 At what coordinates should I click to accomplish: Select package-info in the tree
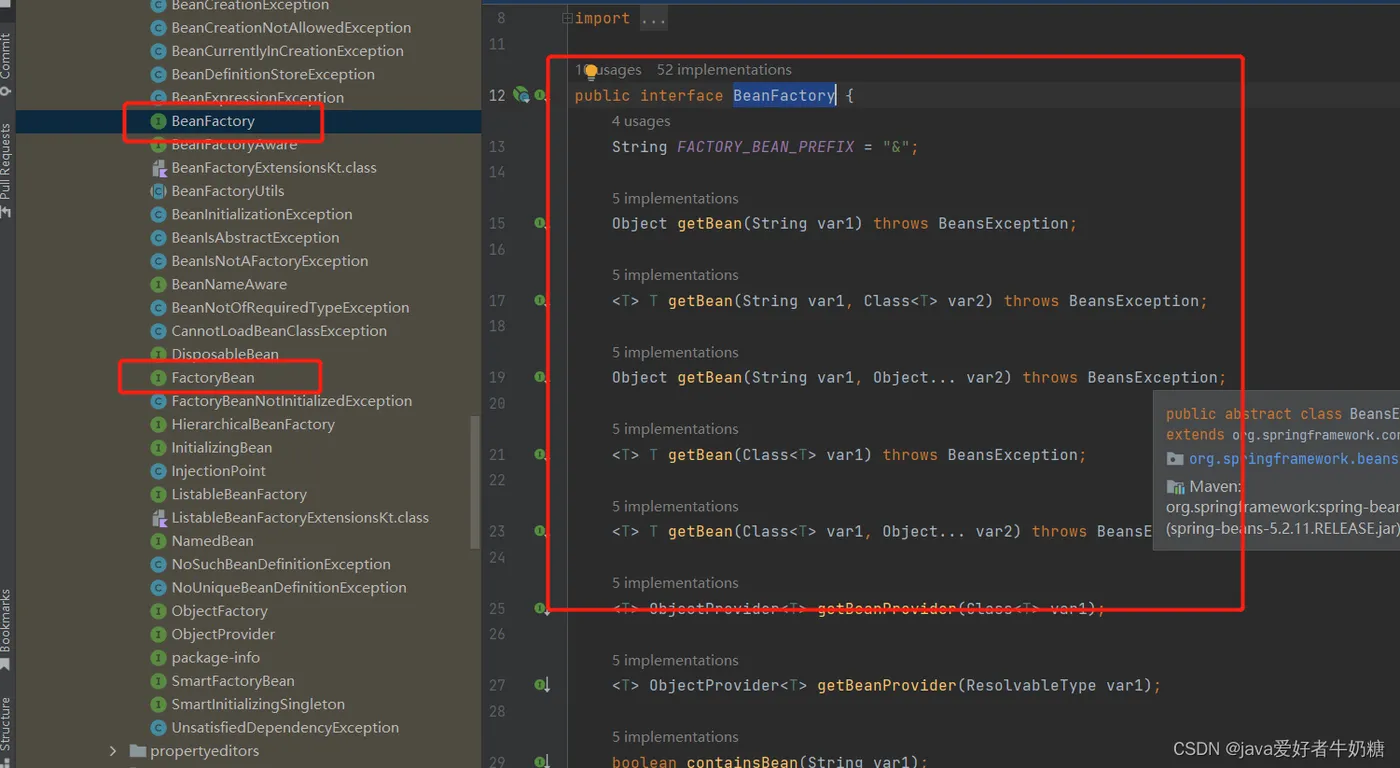216,658
